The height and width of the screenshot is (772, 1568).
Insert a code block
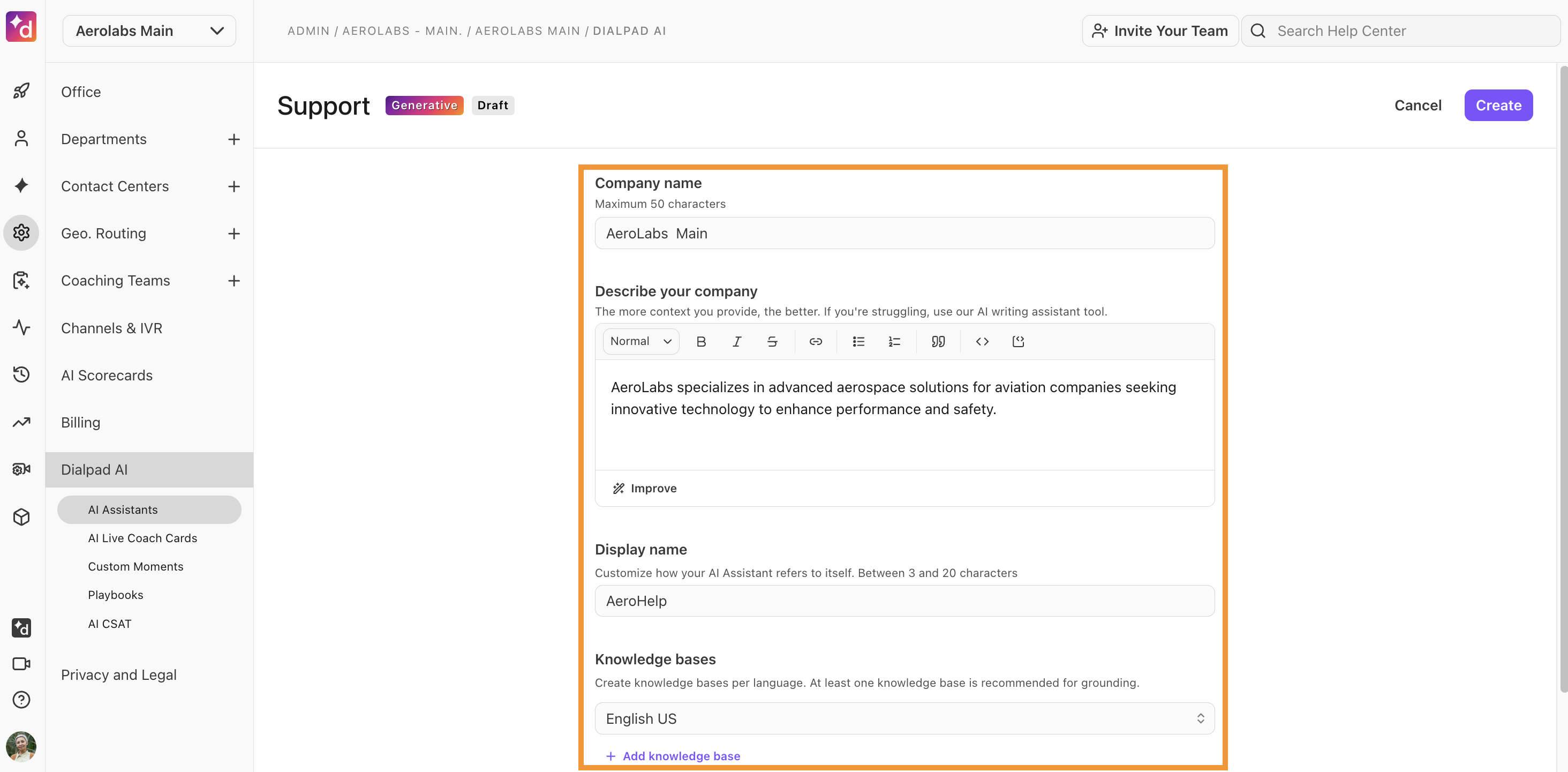[x=982, y=342]
